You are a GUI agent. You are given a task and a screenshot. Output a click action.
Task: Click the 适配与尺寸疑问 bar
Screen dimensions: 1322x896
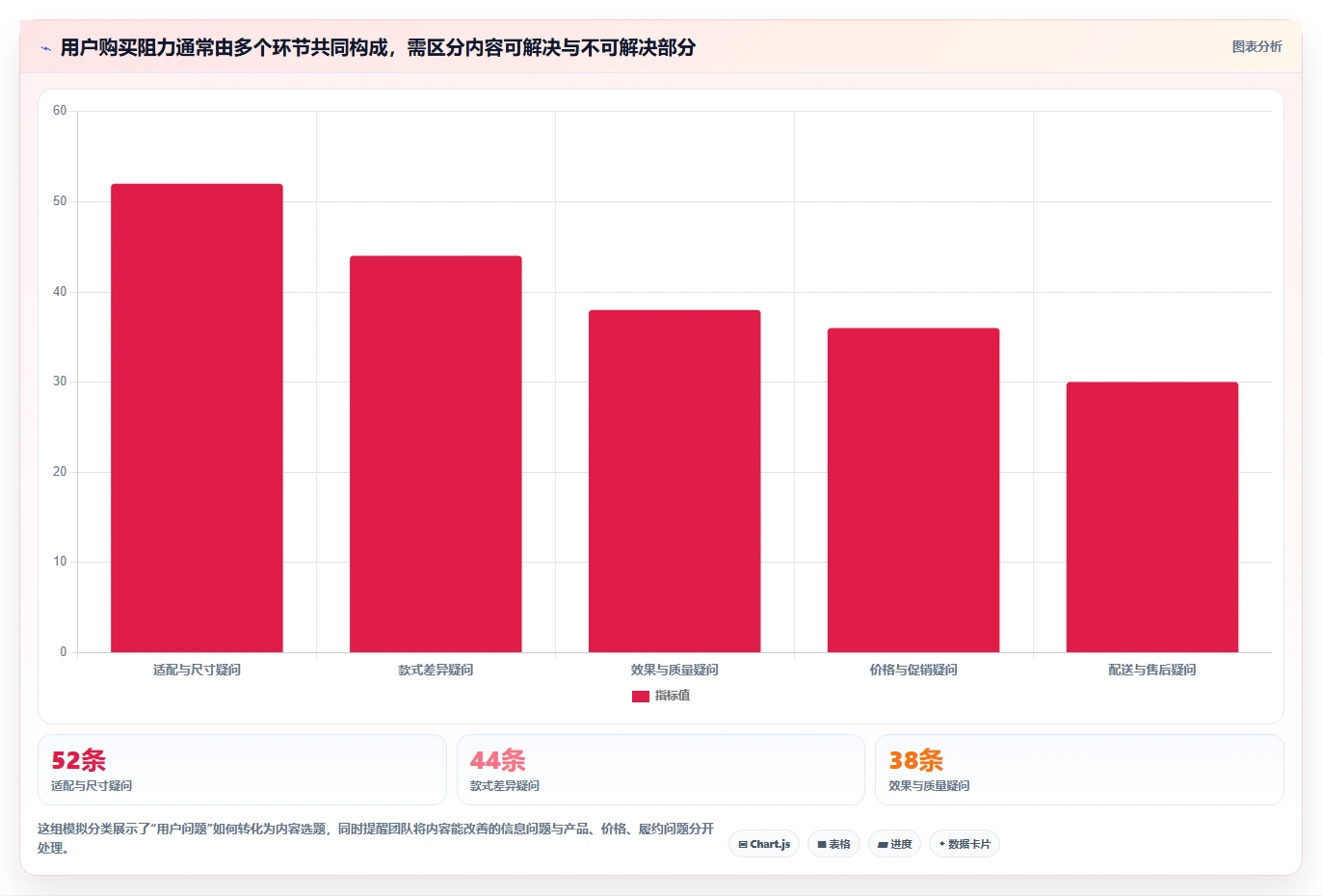click(x=197, y=418)
